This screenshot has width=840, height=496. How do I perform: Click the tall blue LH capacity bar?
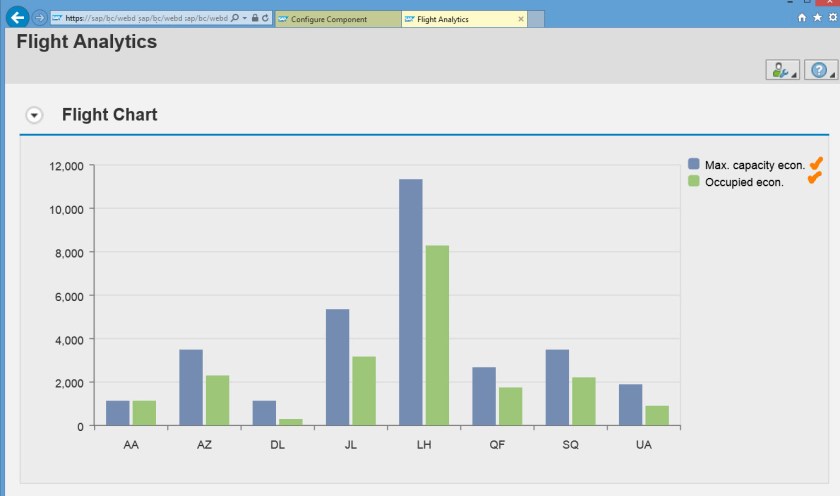[x=410, y=302]
